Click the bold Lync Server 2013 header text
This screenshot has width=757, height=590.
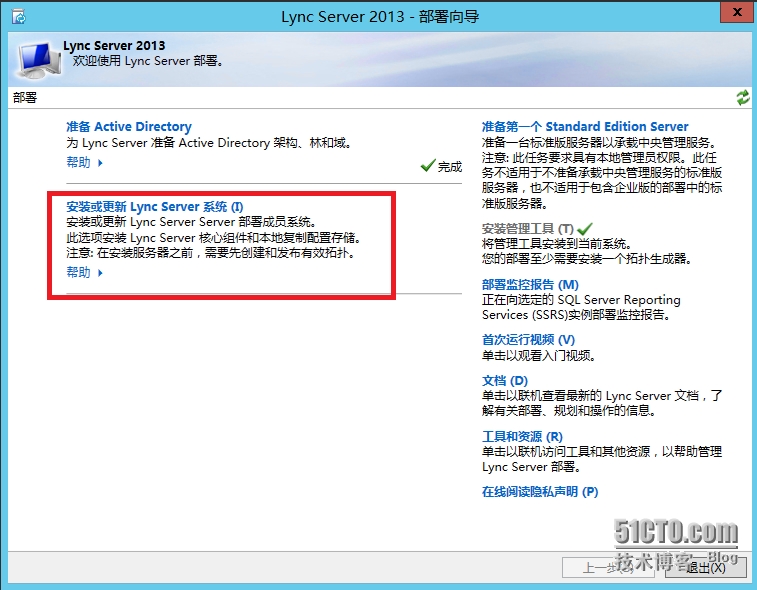(114, 45)
